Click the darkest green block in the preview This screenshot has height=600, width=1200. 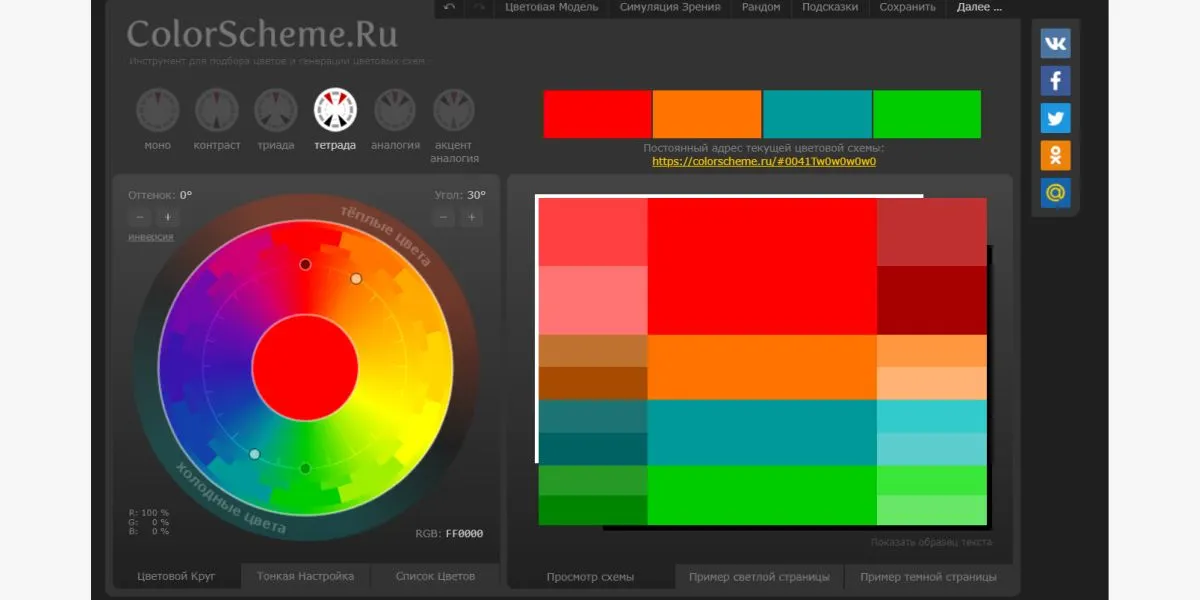click(593, 510)
